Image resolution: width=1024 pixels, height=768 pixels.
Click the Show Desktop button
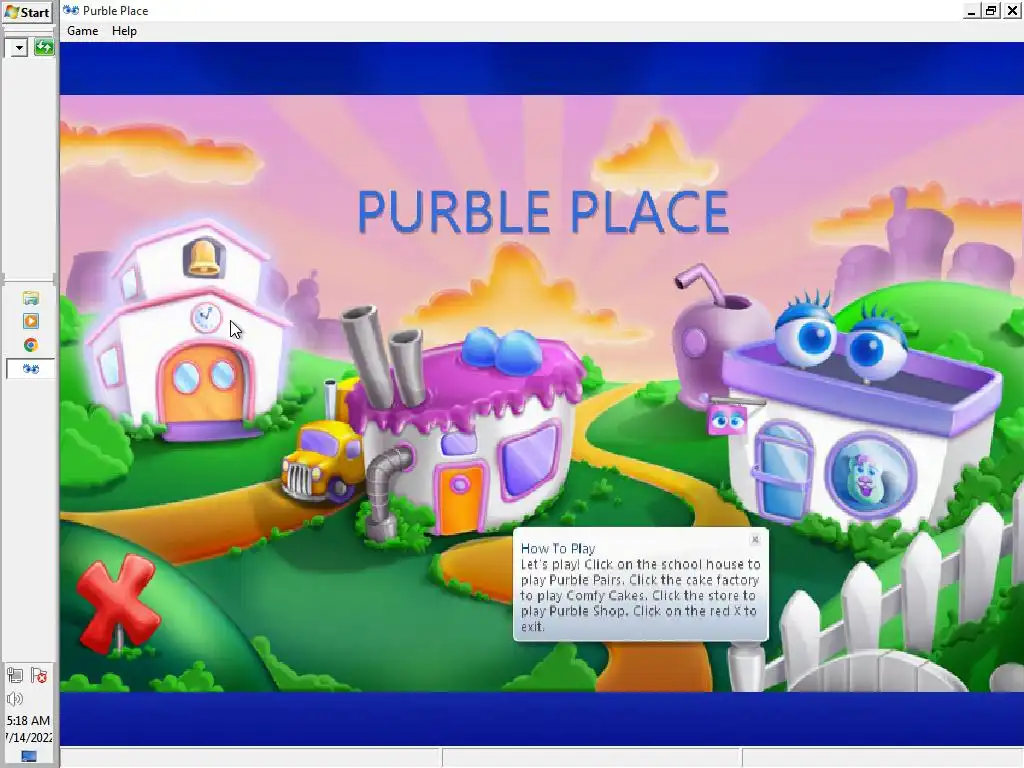pos(29,756)
